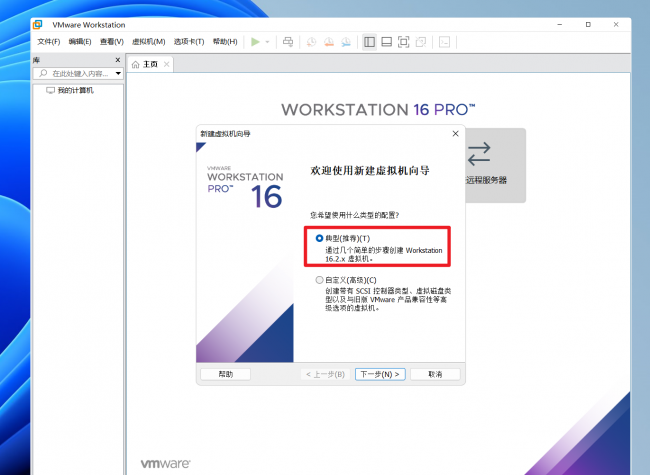Viewport: 650px width, 475px height.
Task: Close the 库 library panel
Action: [118, 60]
